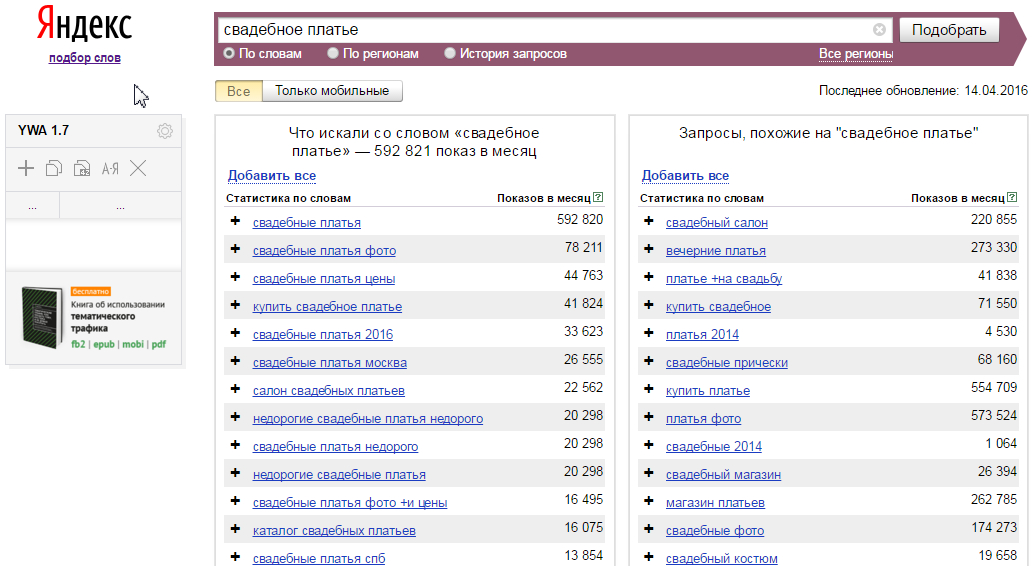Click the search query input field

pos(540,30)
